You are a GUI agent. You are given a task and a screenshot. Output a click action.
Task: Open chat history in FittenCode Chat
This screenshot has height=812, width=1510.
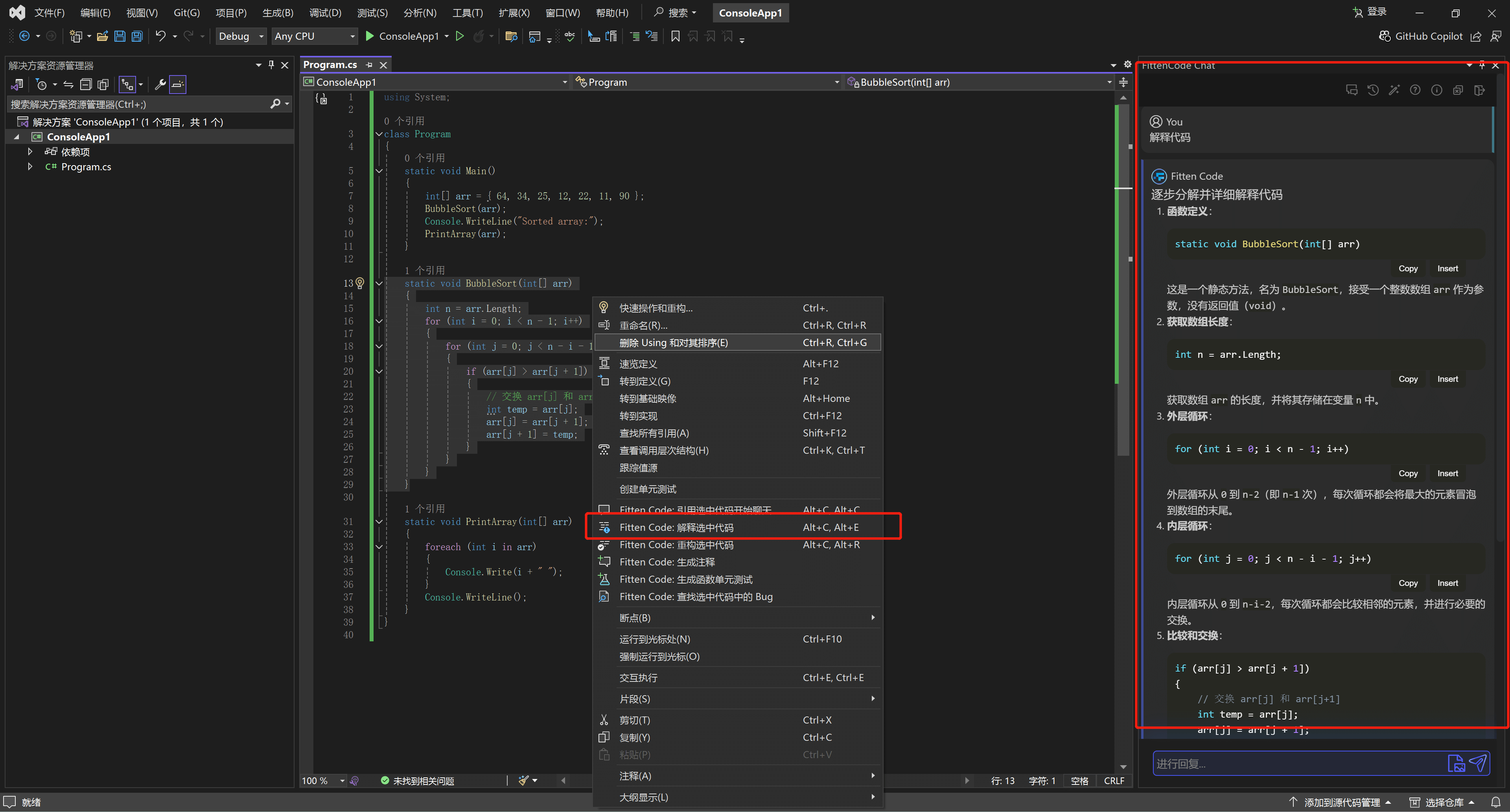point(1373,90)
